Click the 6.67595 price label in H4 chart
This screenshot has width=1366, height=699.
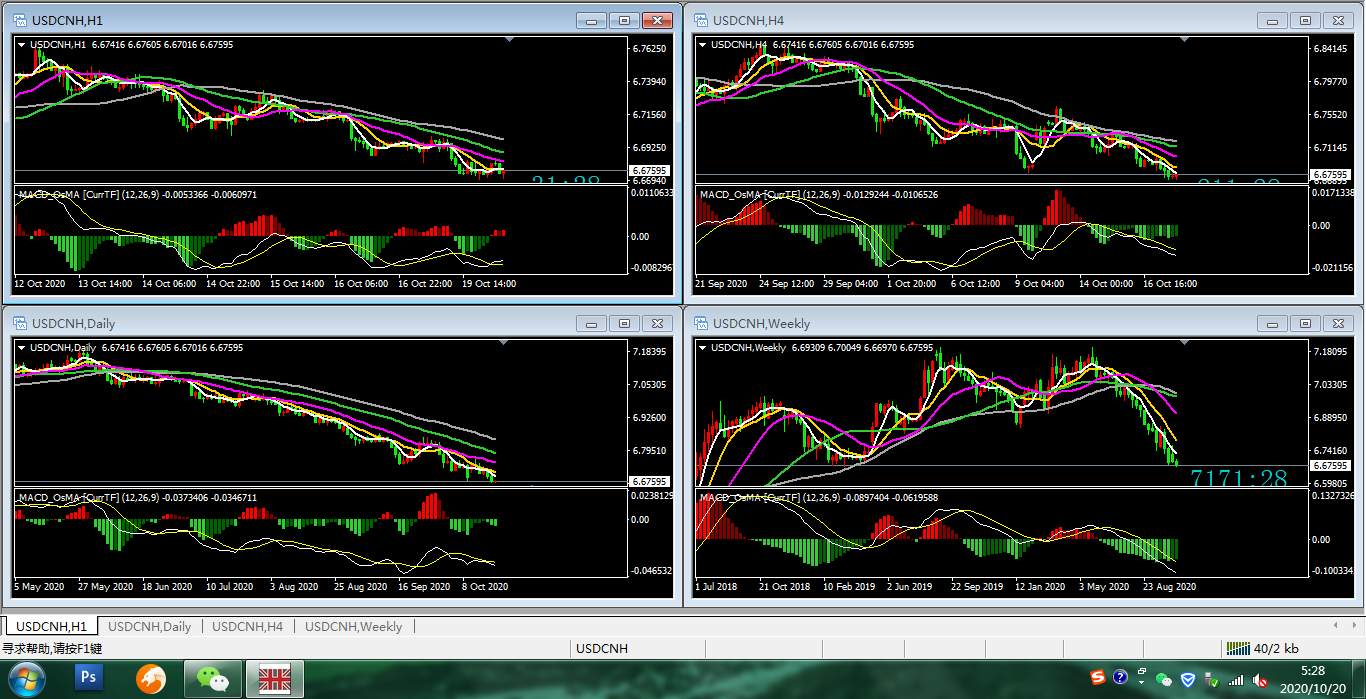point(1330,174)
